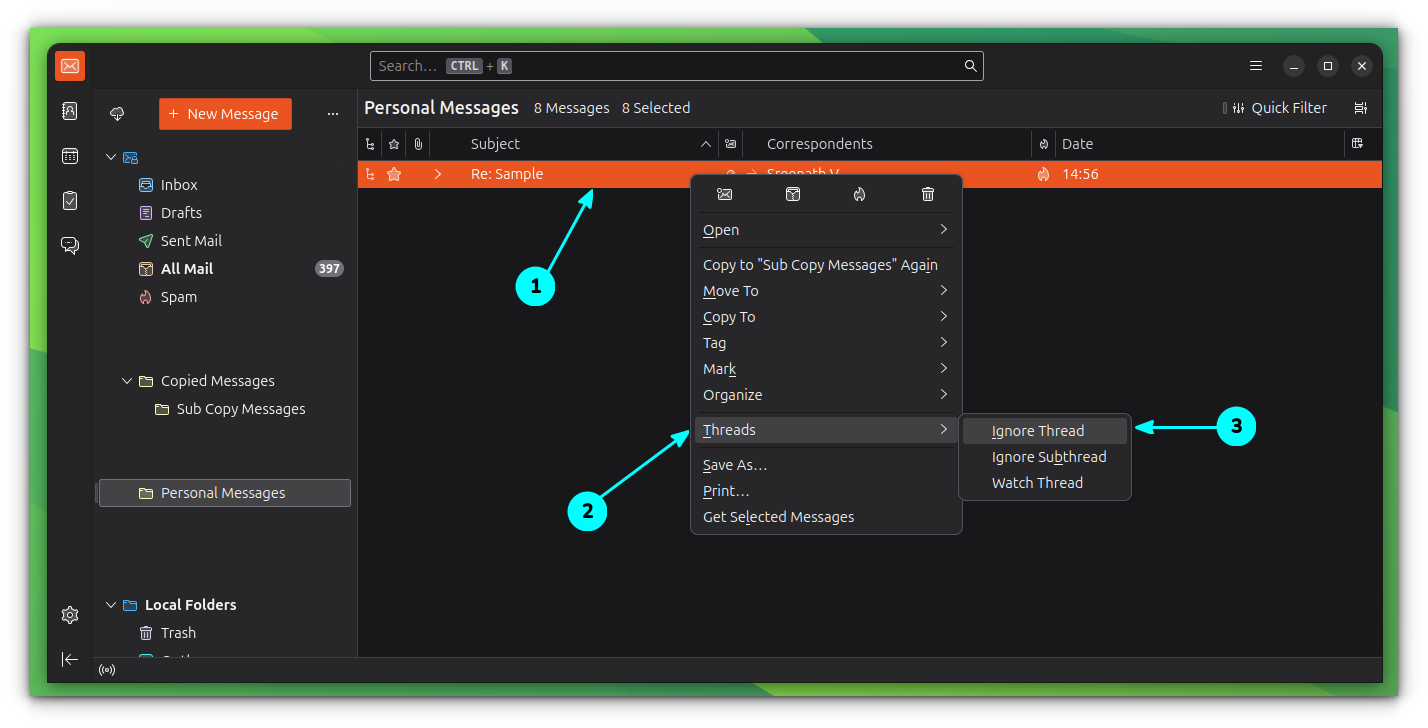Screen dimensions: 1428x728
Task: Open the Calendar space
Action: click(x=70, y=156)
